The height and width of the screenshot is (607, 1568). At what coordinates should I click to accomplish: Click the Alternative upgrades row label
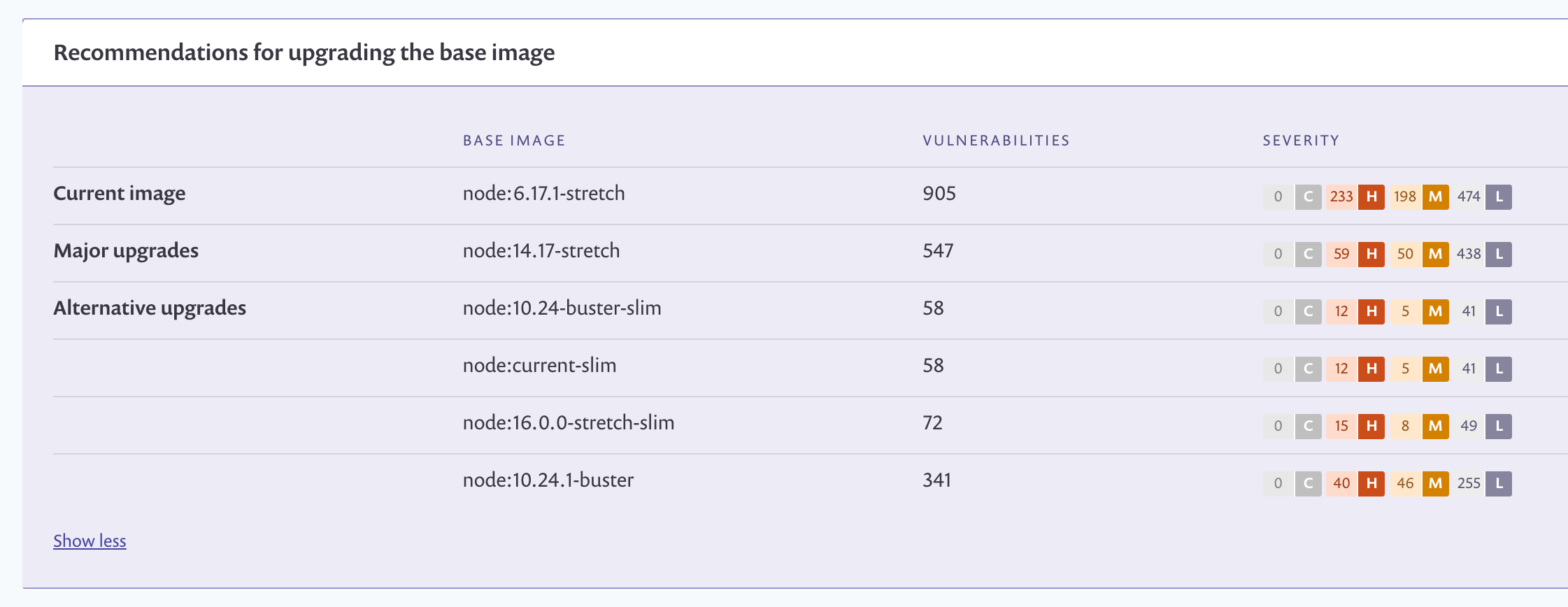pyautogui.click(x=150, y=308)
